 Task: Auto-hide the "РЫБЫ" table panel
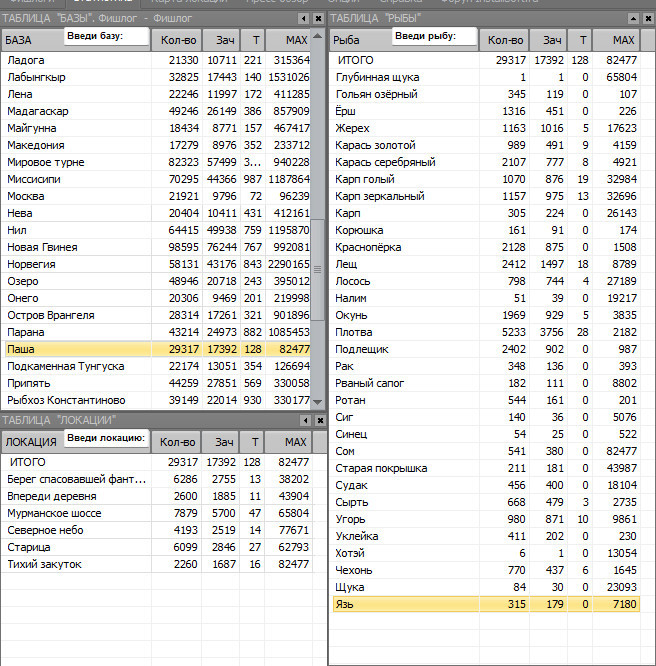632,19
